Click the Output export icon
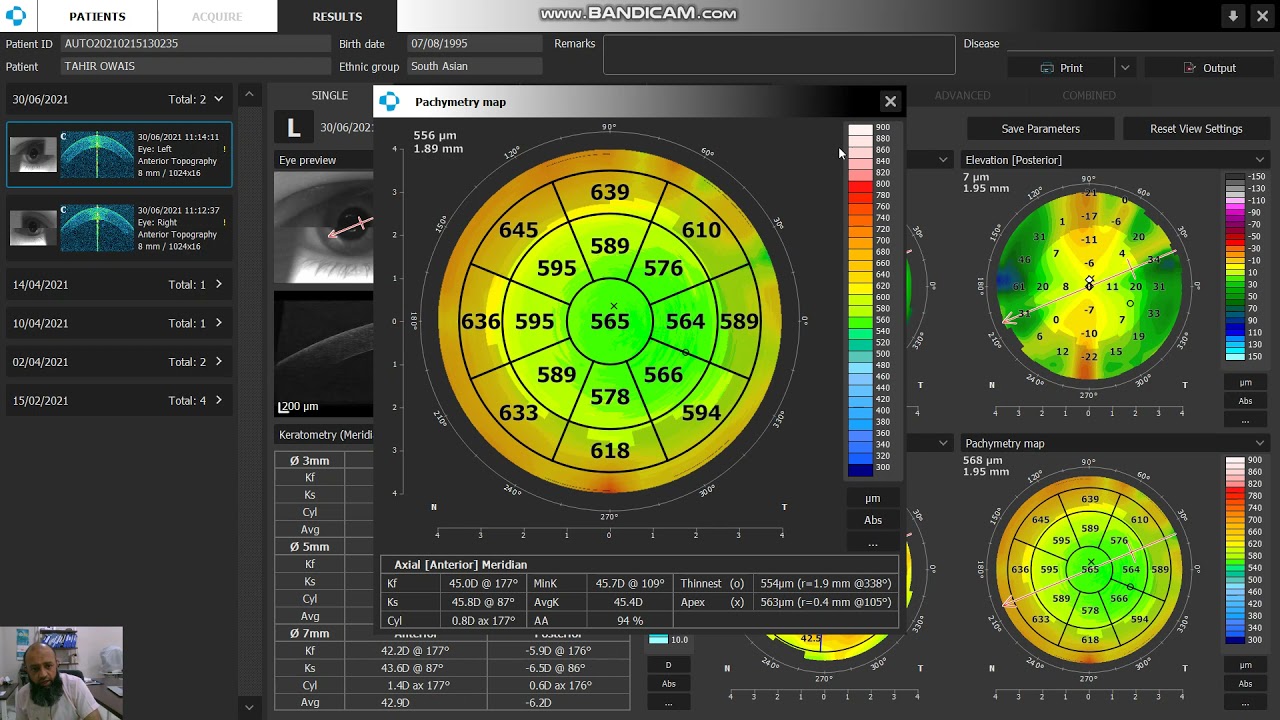The image size is (1280, 720). tap(1189, 68)
